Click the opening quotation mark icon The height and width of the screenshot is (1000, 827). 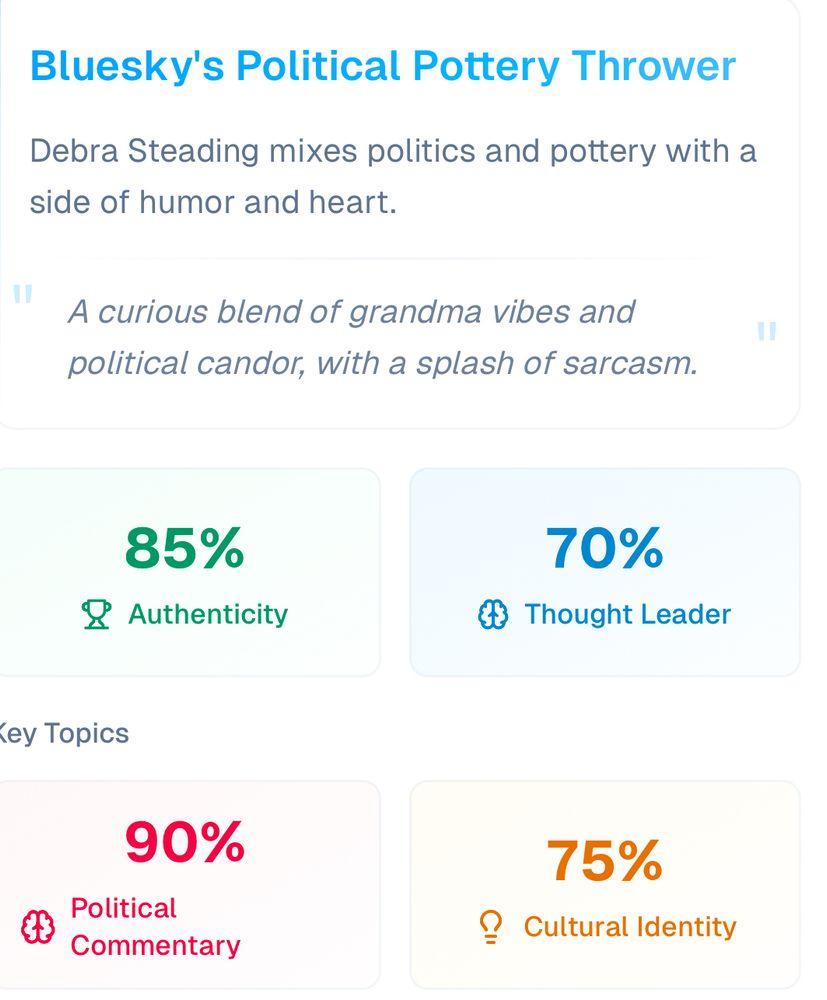pyautogui.click(x=22, y=295)
